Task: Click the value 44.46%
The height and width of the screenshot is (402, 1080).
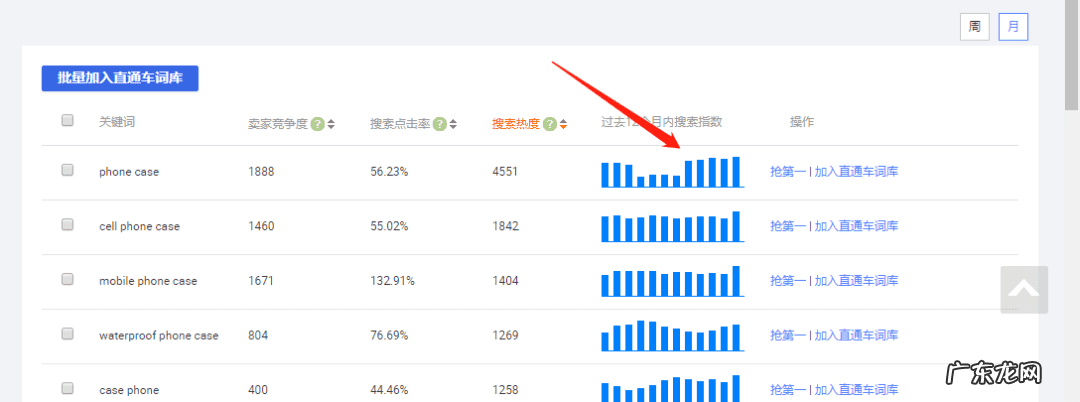Action: click(389, 390)
